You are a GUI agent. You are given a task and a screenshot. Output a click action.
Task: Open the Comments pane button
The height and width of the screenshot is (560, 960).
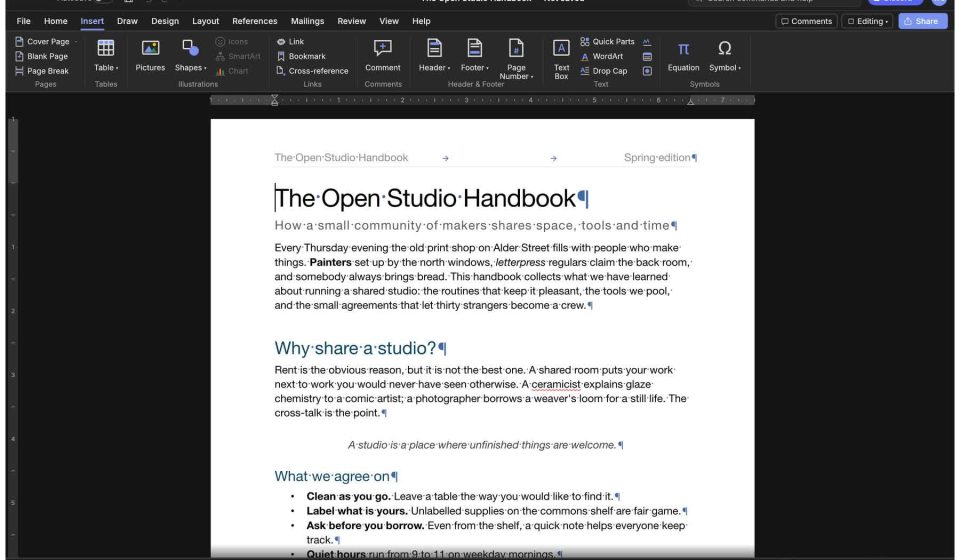806,21
